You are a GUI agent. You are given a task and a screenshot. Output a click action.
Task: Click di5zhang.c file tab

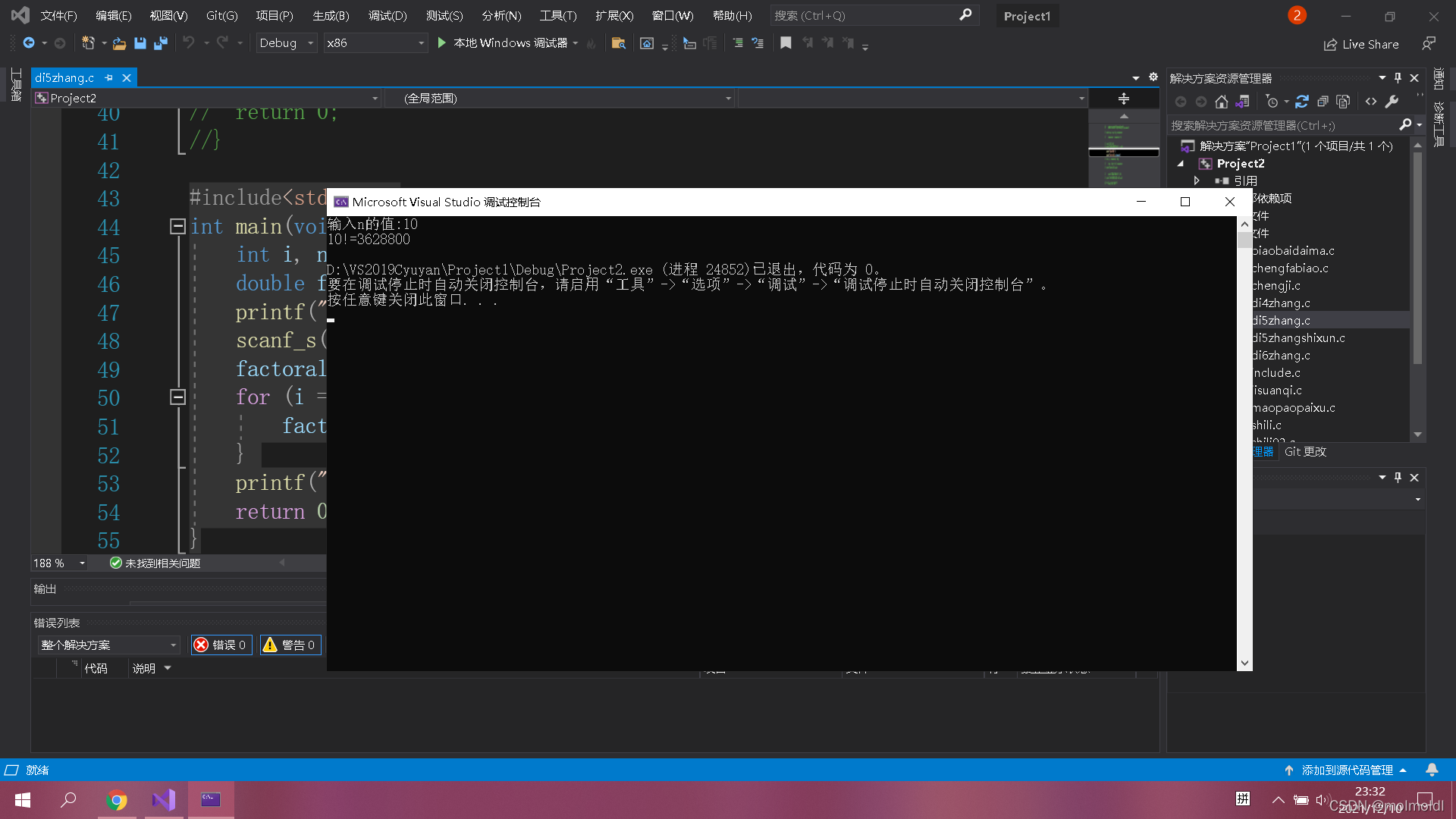click(x=64, y=77)
